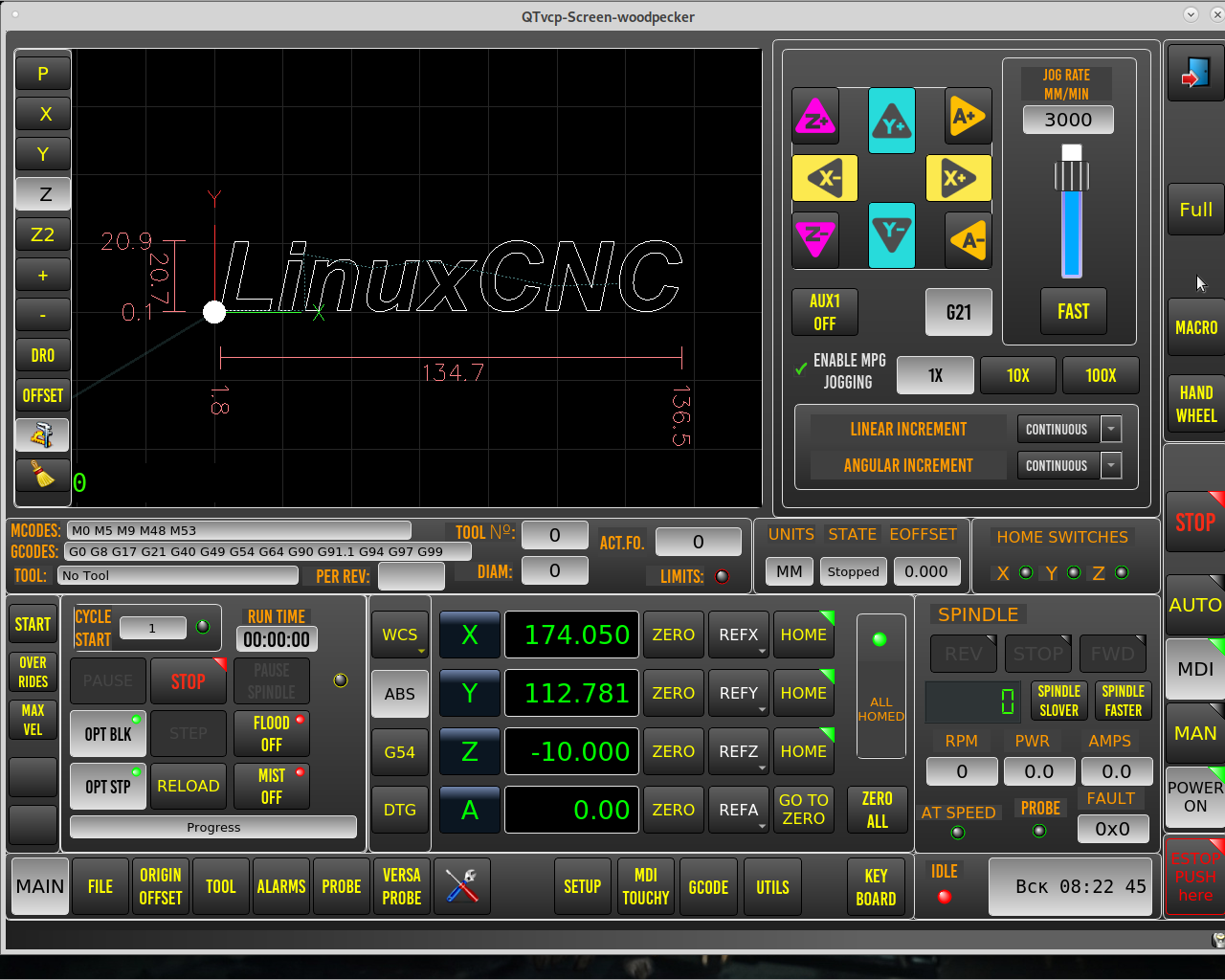Open the wrench and screwdriver settings tab
Screen dimensions: 1225x980
pyautogui.click(x=462, y=886)
